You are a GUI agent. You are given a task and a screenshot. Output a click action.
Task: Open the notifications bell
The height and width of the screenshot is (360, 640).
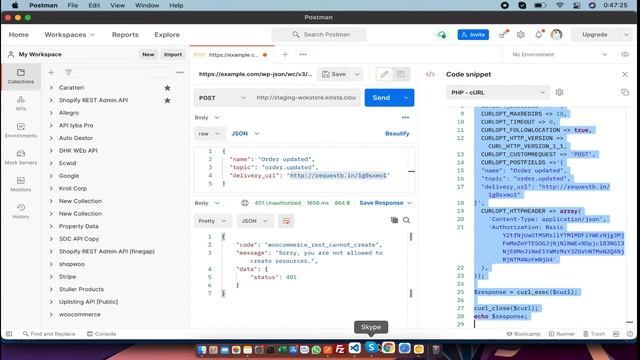539,35
